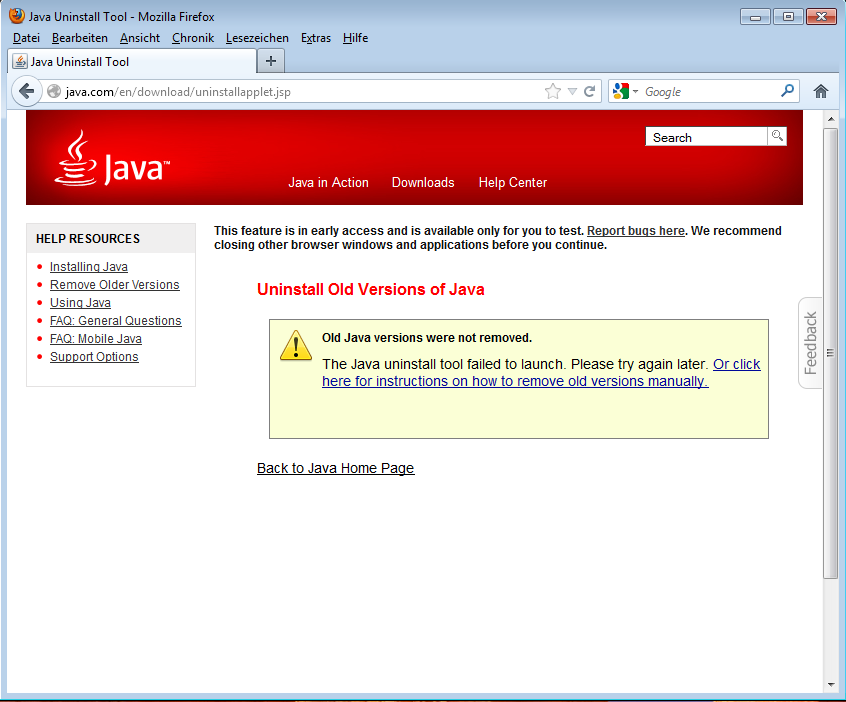Click Back to Java Home Page

(x=335, y=468)
